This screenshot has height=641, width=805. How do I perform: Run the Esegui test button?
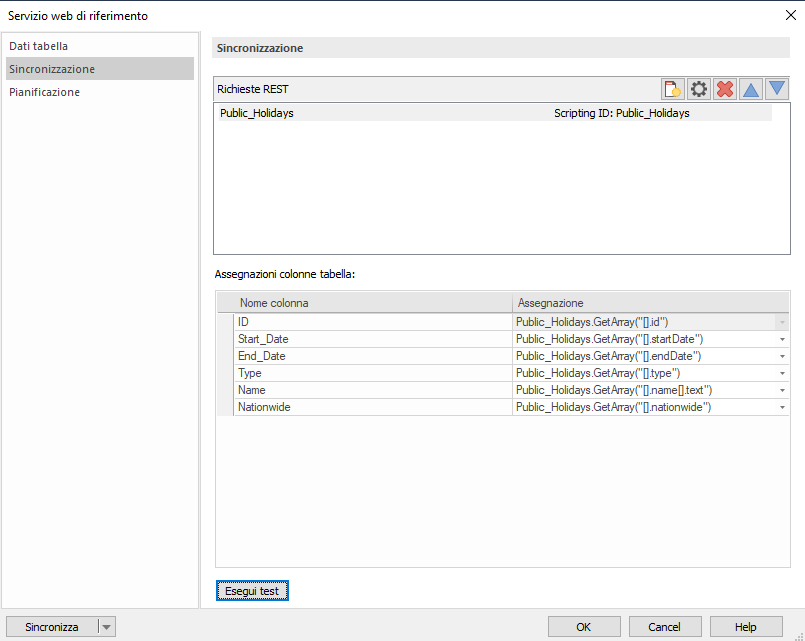[x=252, y=590]
